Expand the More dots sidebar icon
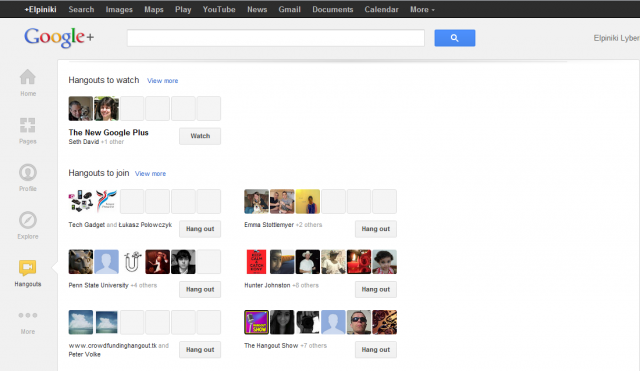The width and height of the screenshot is (640, 371). [x=28, y=315]
